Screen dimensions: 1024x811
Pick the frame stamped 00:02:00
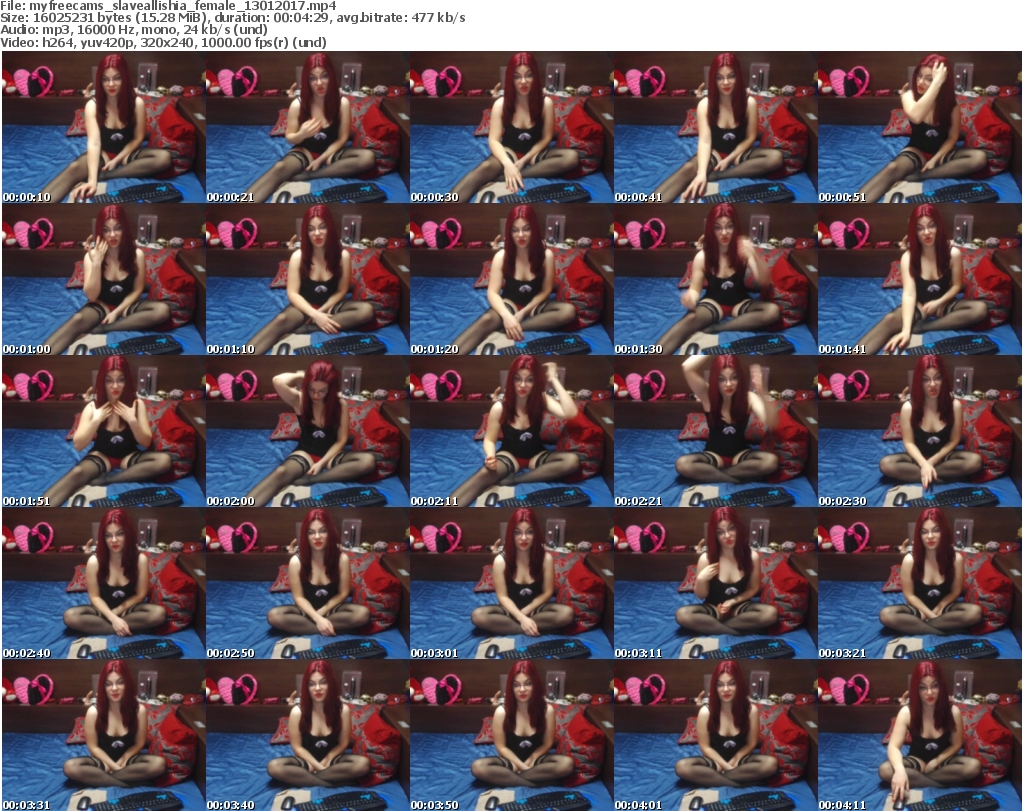coord(308,431)
